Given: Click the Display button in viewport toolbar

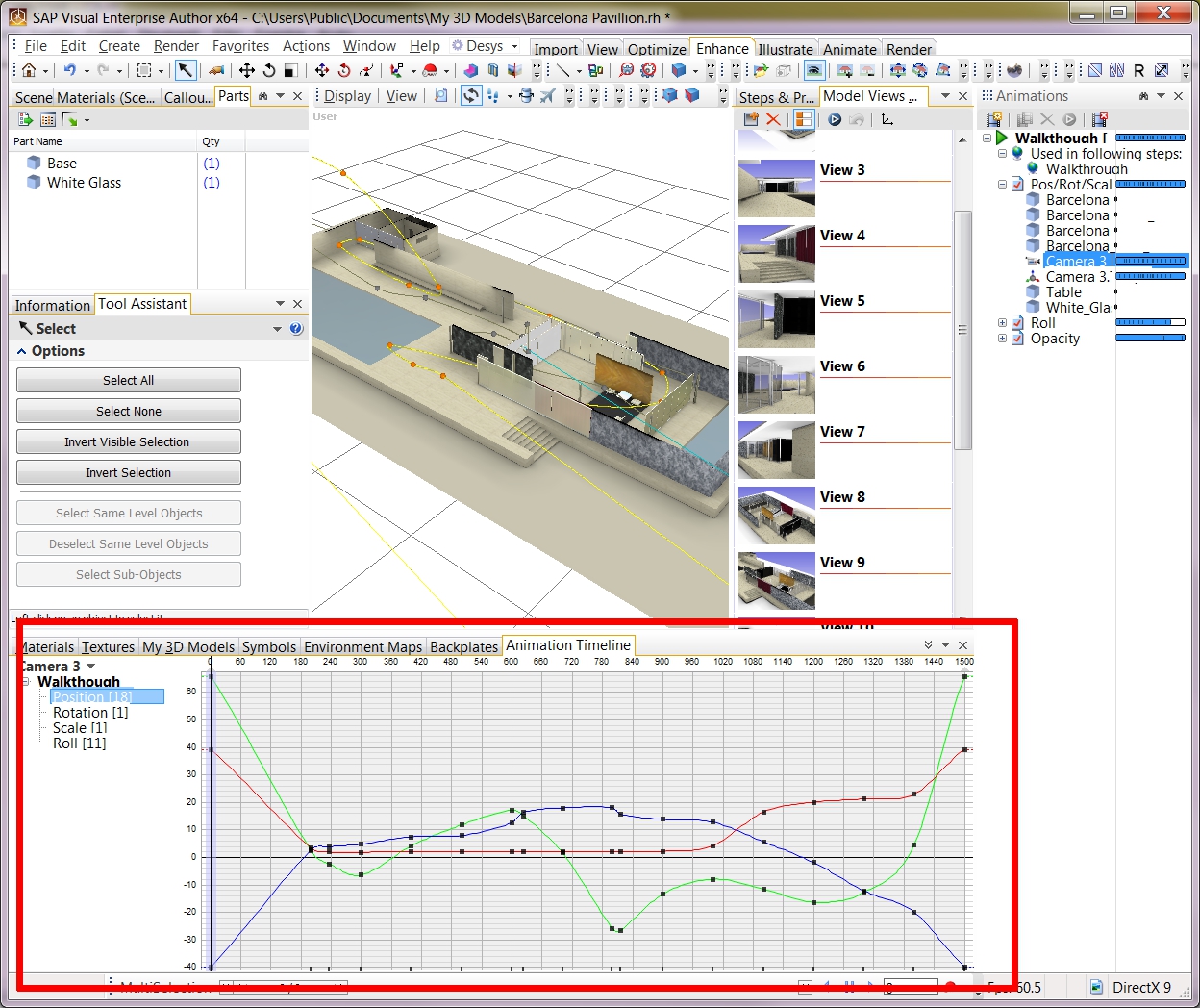Looking at the screenshot, I should [347, 96].
